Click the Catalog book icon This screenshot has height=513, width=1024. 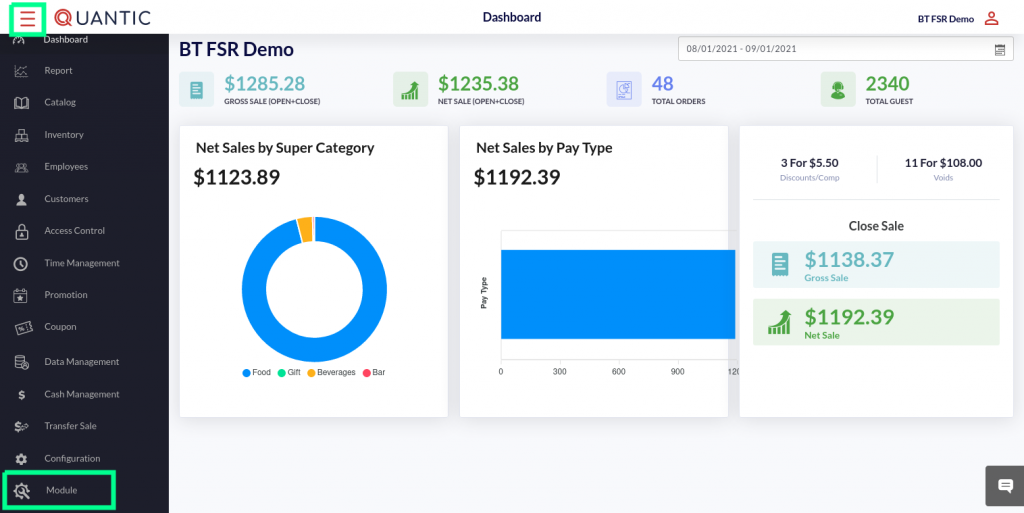[x=21, y=103]
